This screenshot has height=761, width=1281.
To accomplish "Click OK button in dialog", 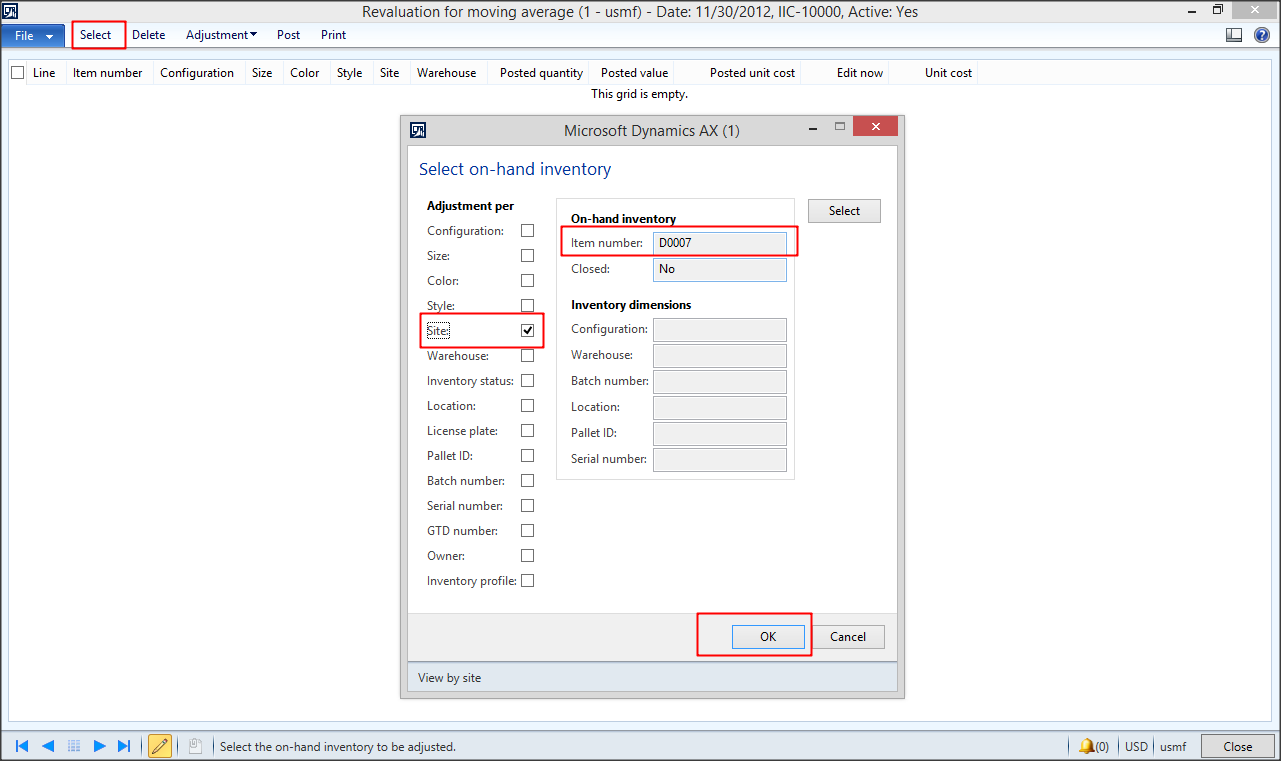I will (x=768, y=637).
